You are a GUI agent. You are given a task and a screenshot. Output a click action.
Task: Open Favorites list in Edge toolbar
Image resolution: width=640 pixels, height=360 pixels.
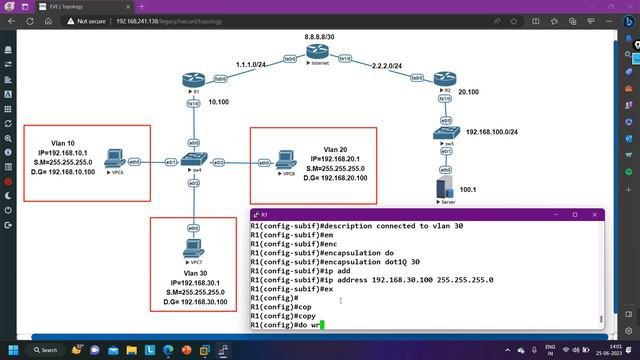pos(554,21)
